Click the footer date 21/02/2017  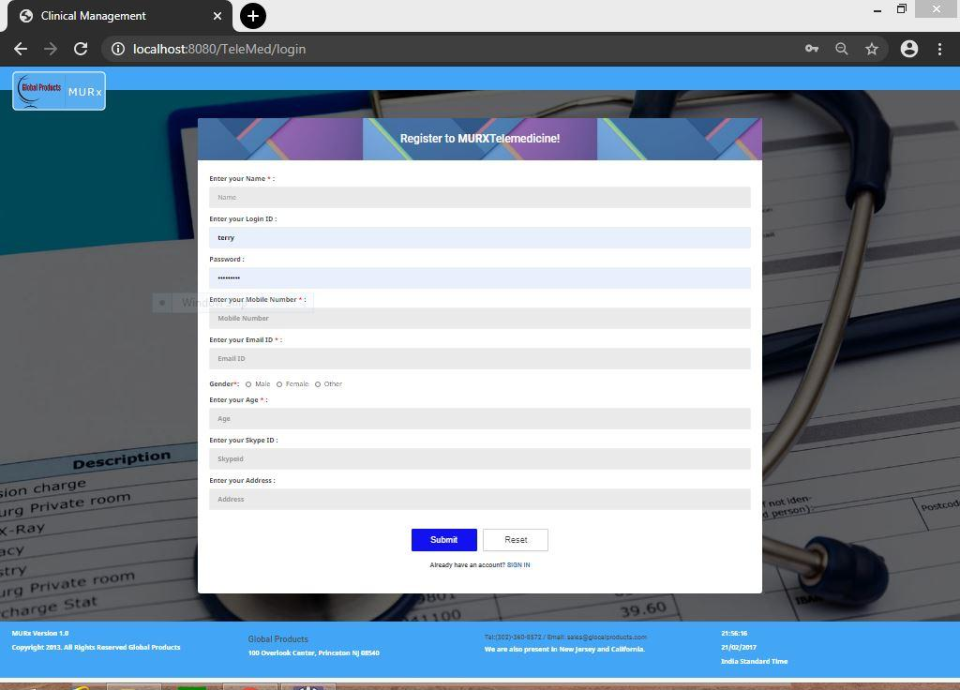coord(739,647)
